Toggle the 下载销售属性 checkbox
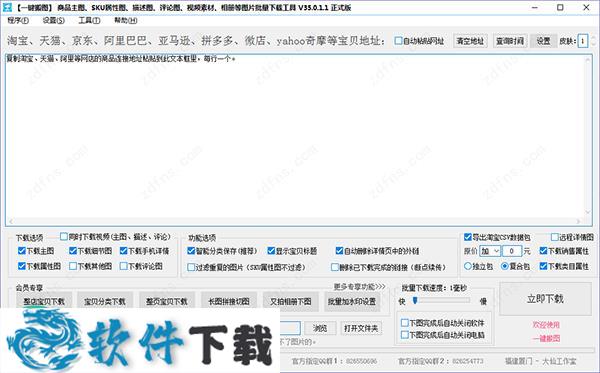600x373 pixels. click(x=543, y=251)
